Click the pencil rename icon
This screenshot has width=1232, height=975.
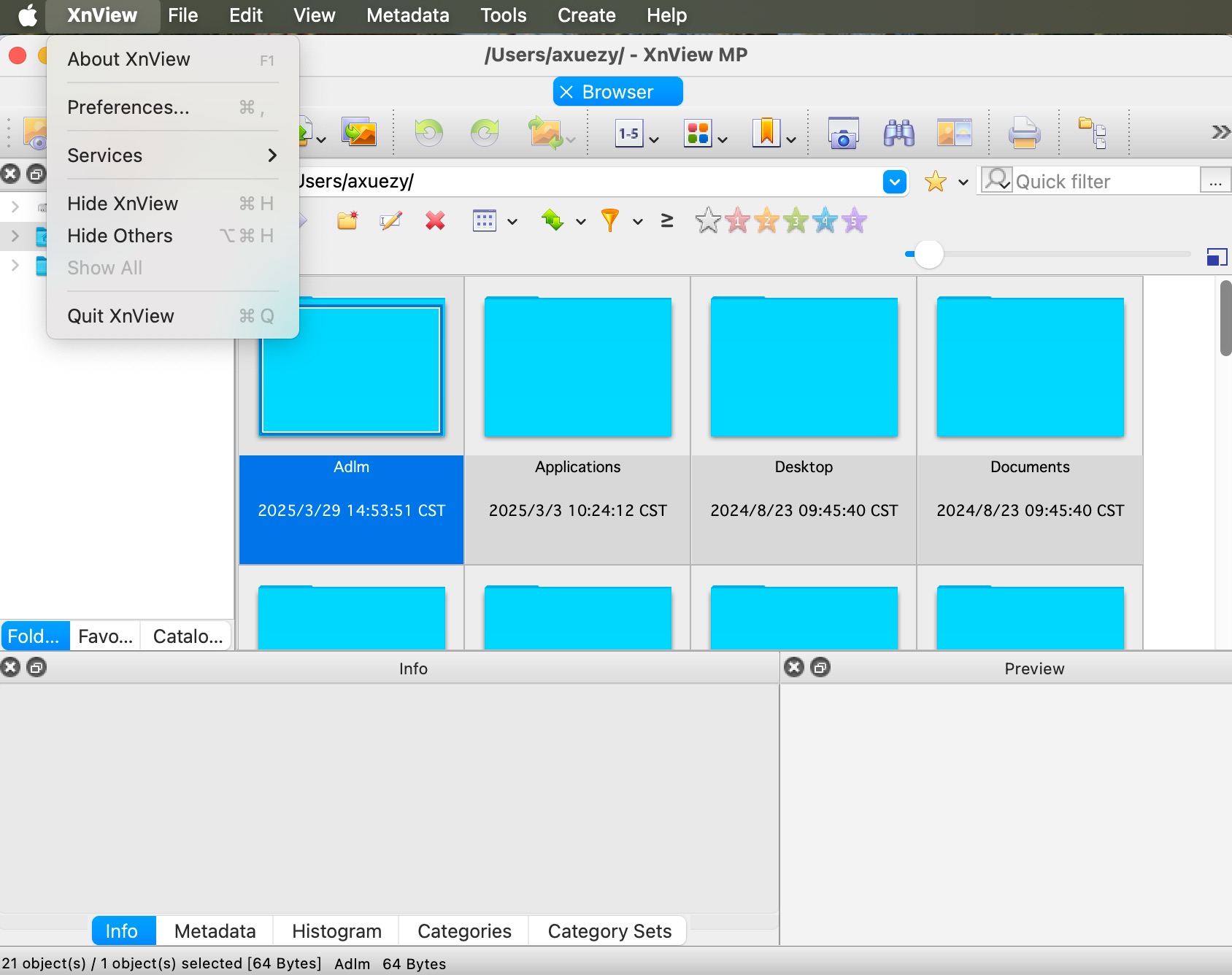[x=390, y=220]
